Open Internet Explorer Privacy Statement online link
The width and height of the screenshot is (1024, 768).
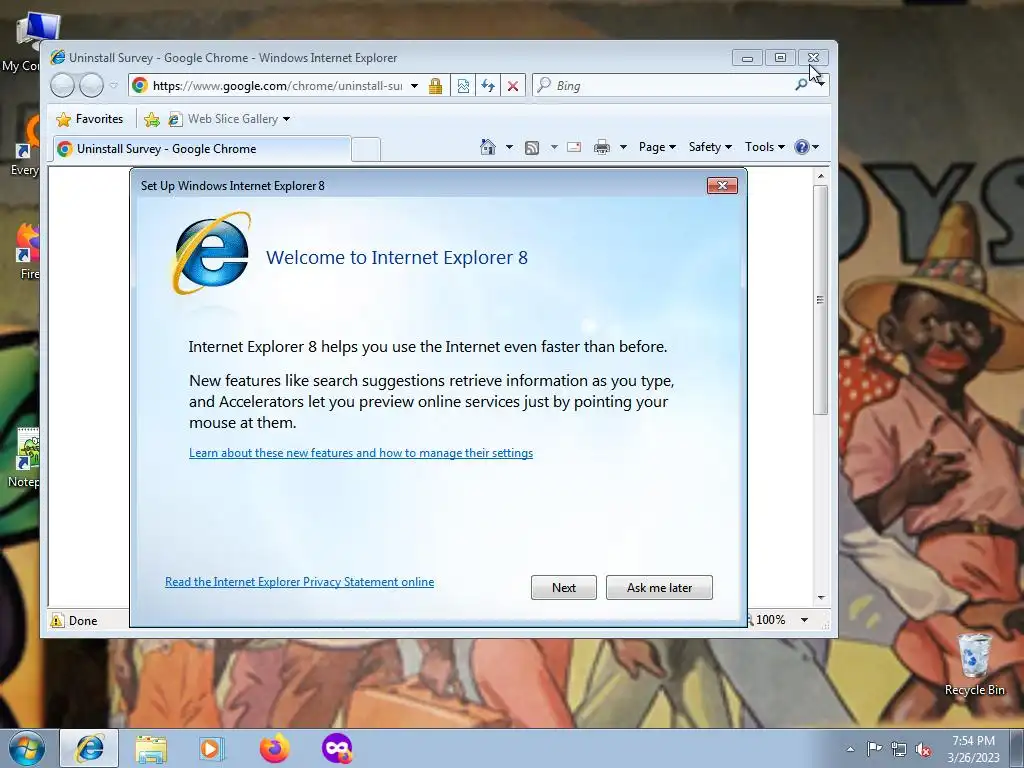[x=299, y=582]
